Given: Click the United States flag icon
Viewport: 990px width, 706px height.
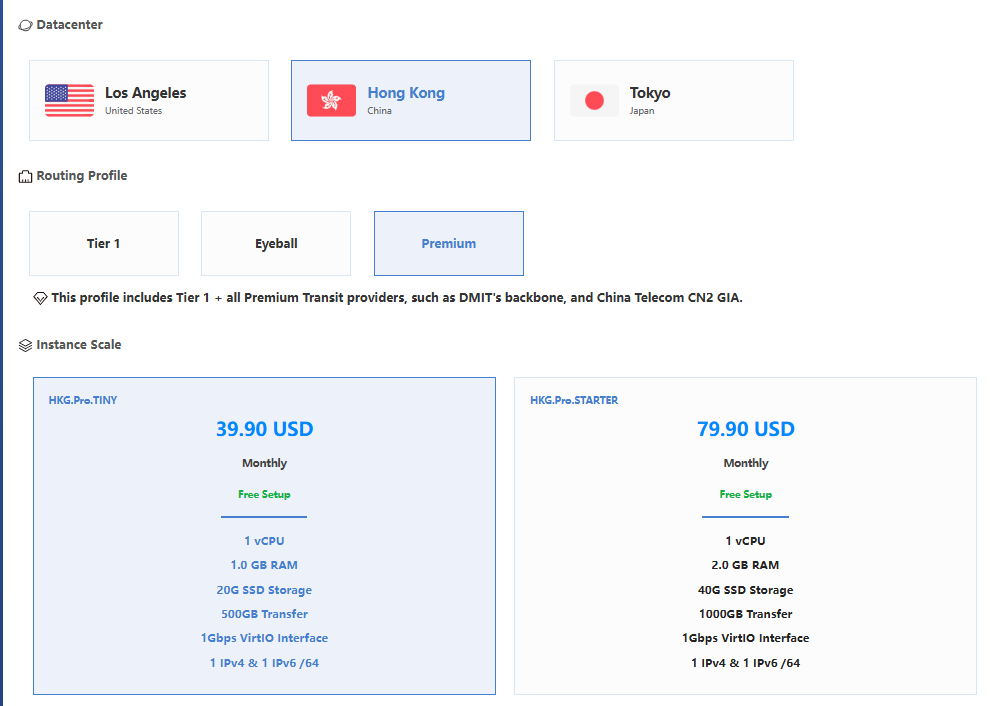Looking at the screenshot, I should (69, 101).
